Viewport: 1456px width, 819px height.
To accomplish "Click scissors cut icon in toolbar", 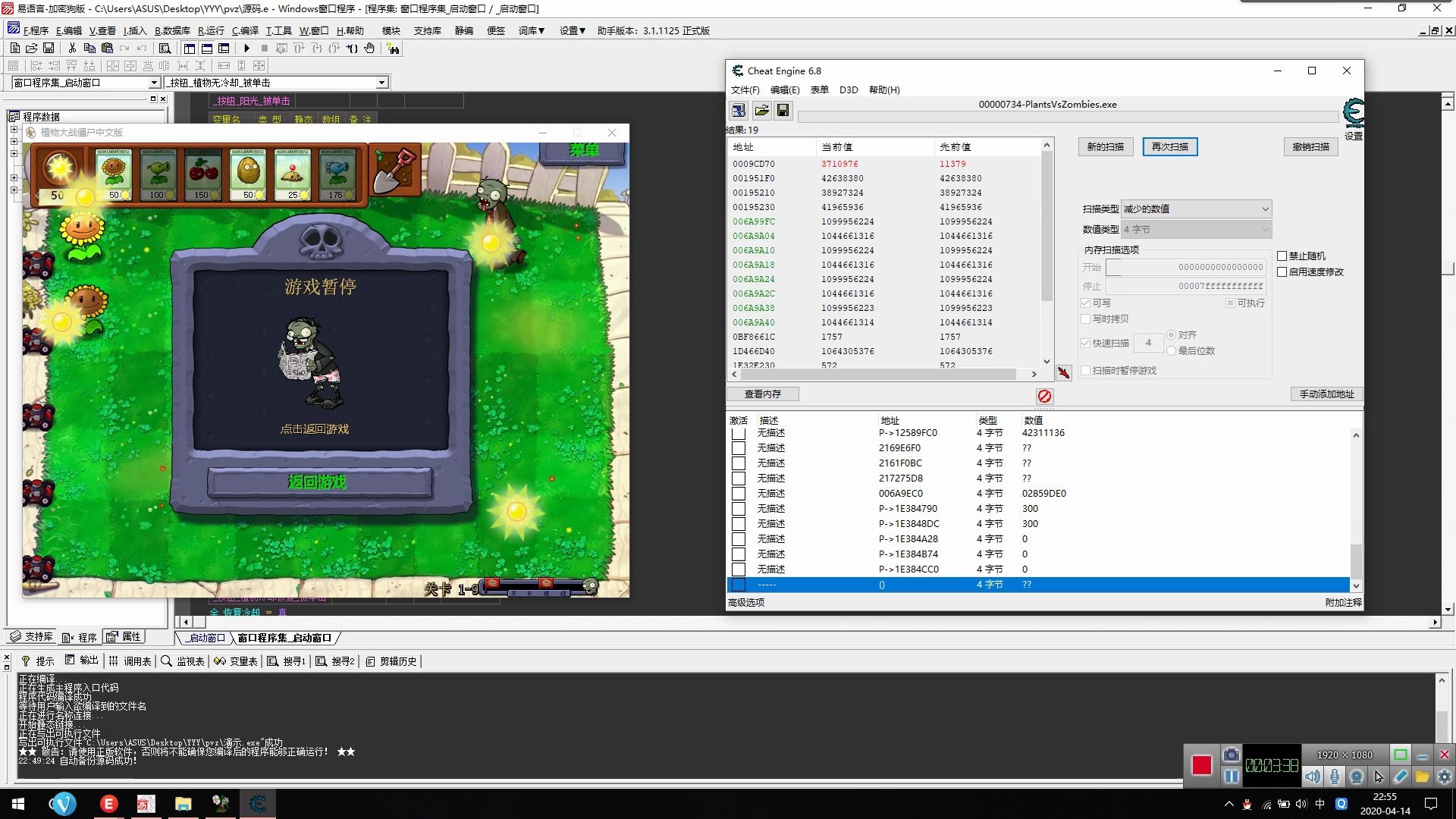I will 72,48.
